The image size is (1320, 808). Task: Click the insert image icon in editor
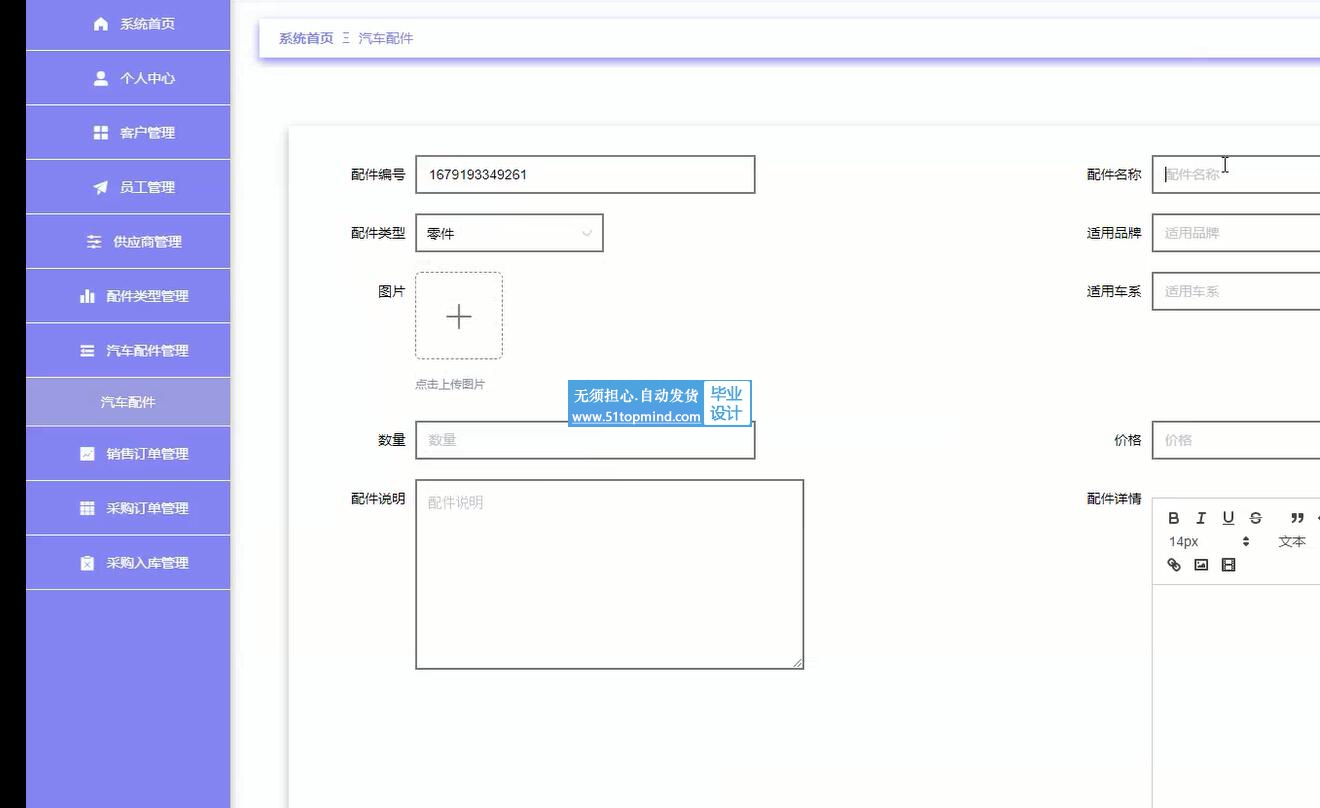[x=1201, y=565]
